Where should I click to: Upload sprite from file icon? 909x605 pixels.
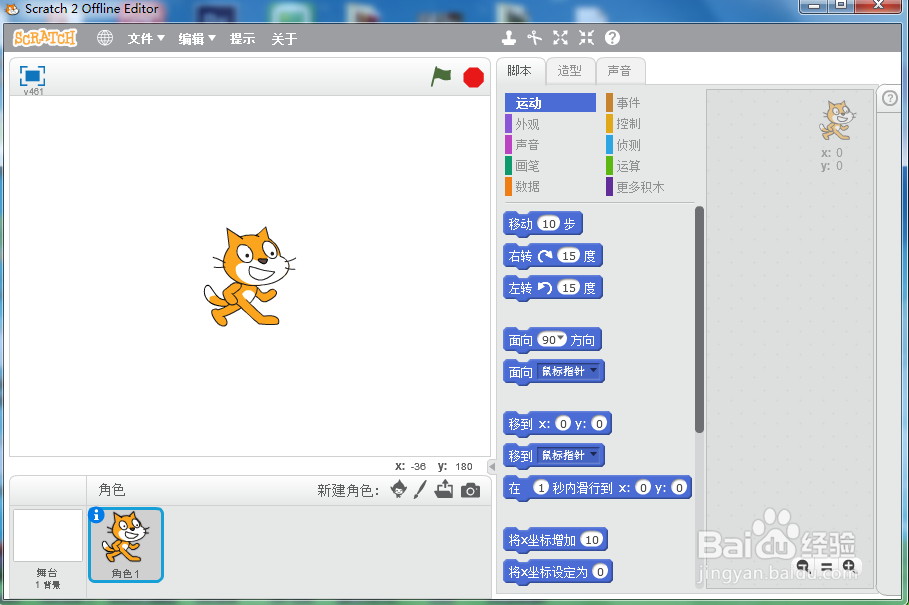[444, 489]
